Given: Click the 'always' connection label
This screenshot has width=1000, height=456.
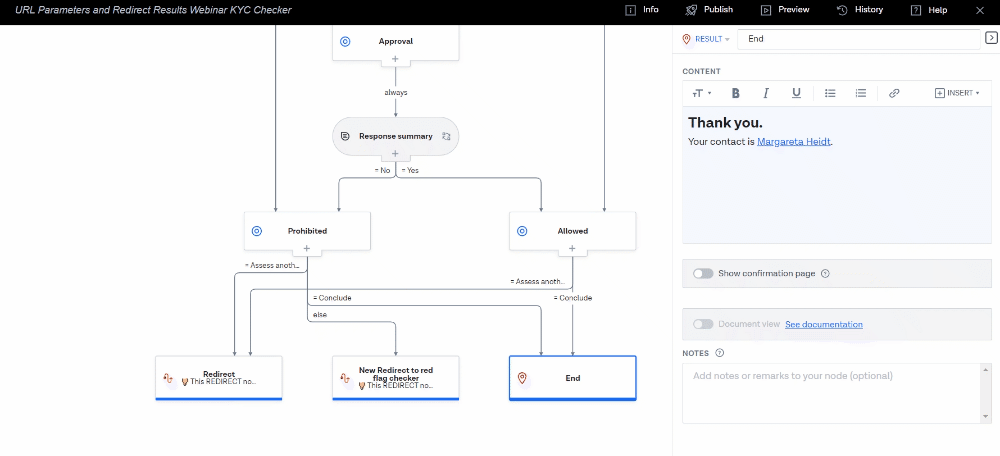Looking at the screenshot, I should coord(395,92).
